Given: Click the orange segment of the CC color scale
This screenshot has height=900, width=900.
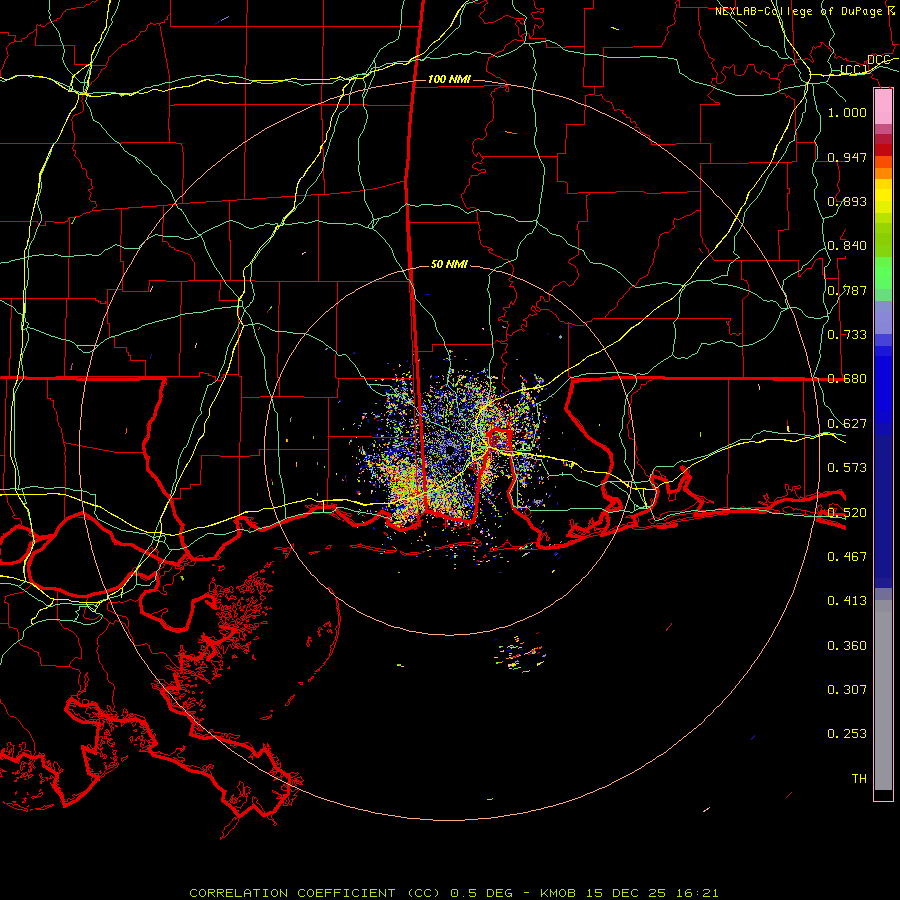Looking at the screenshot, I should (x=883, y=173).
